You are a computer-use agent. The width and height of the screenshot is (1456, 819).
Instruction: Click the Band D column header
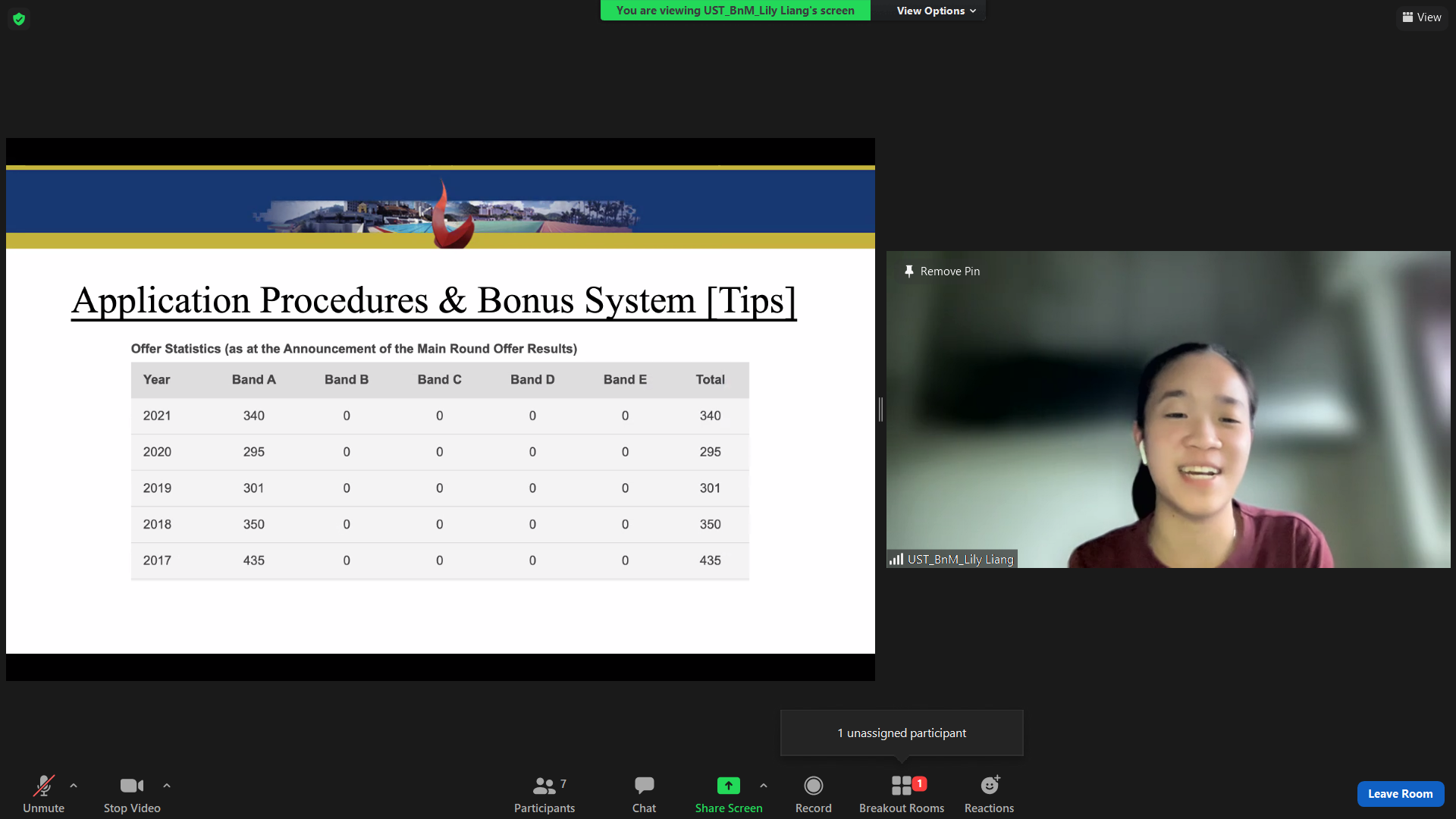coord(532,380)
